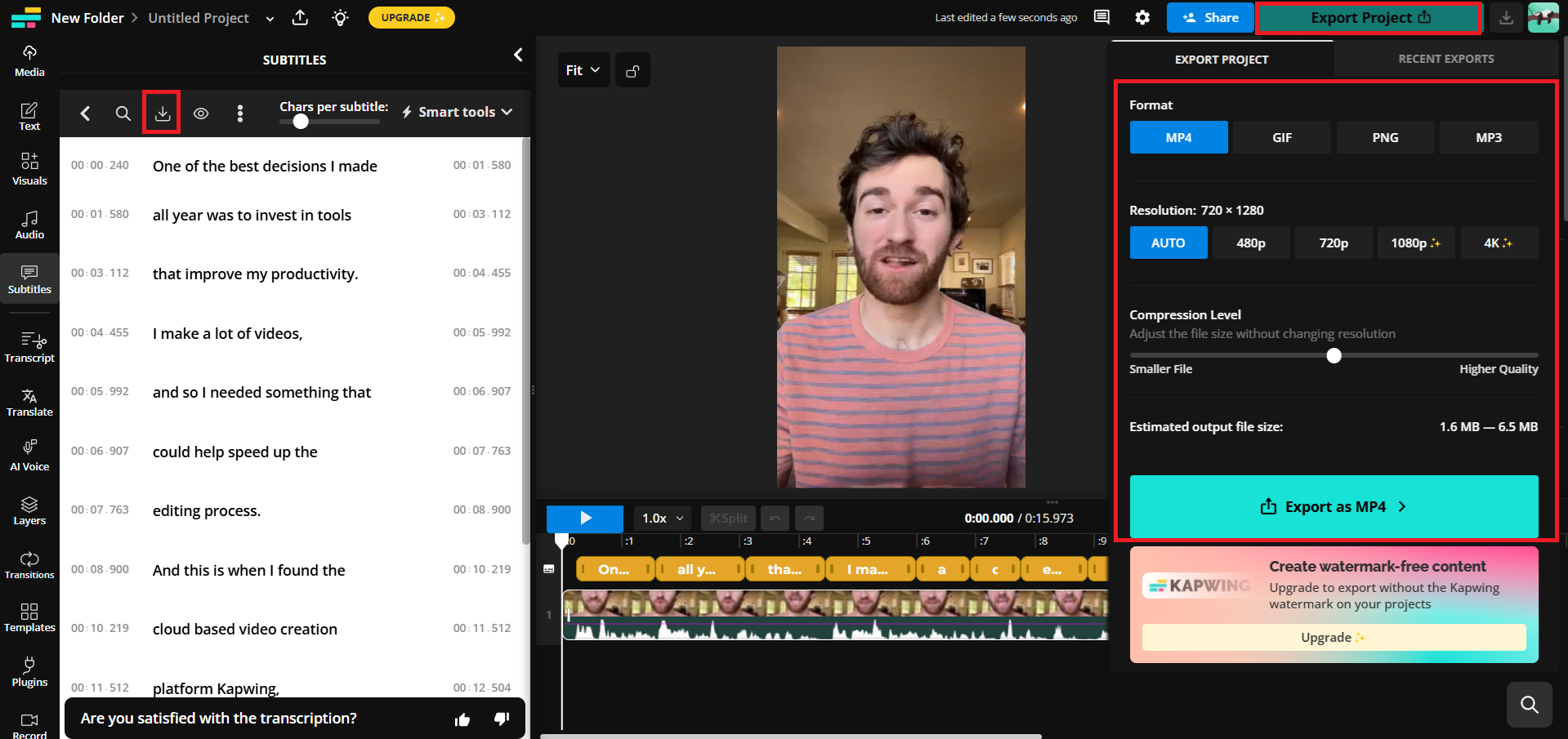Image resolution: width=1568 pixels, height=739 pixels.
Task: Search subtitles with the magnifier icon
Action: 123,113
